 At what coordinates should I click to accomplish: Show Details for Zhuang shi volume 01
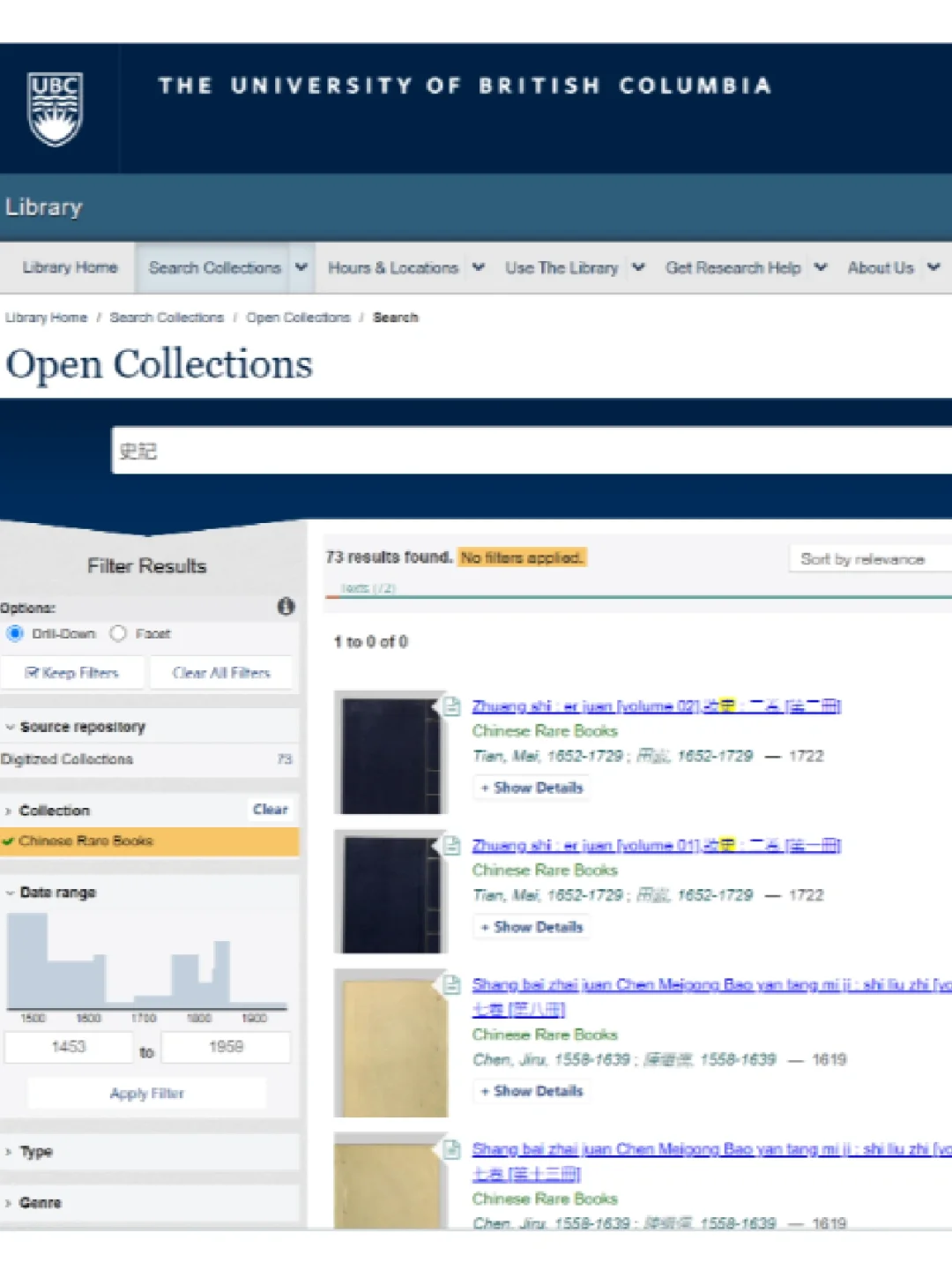tap(532, 927)
